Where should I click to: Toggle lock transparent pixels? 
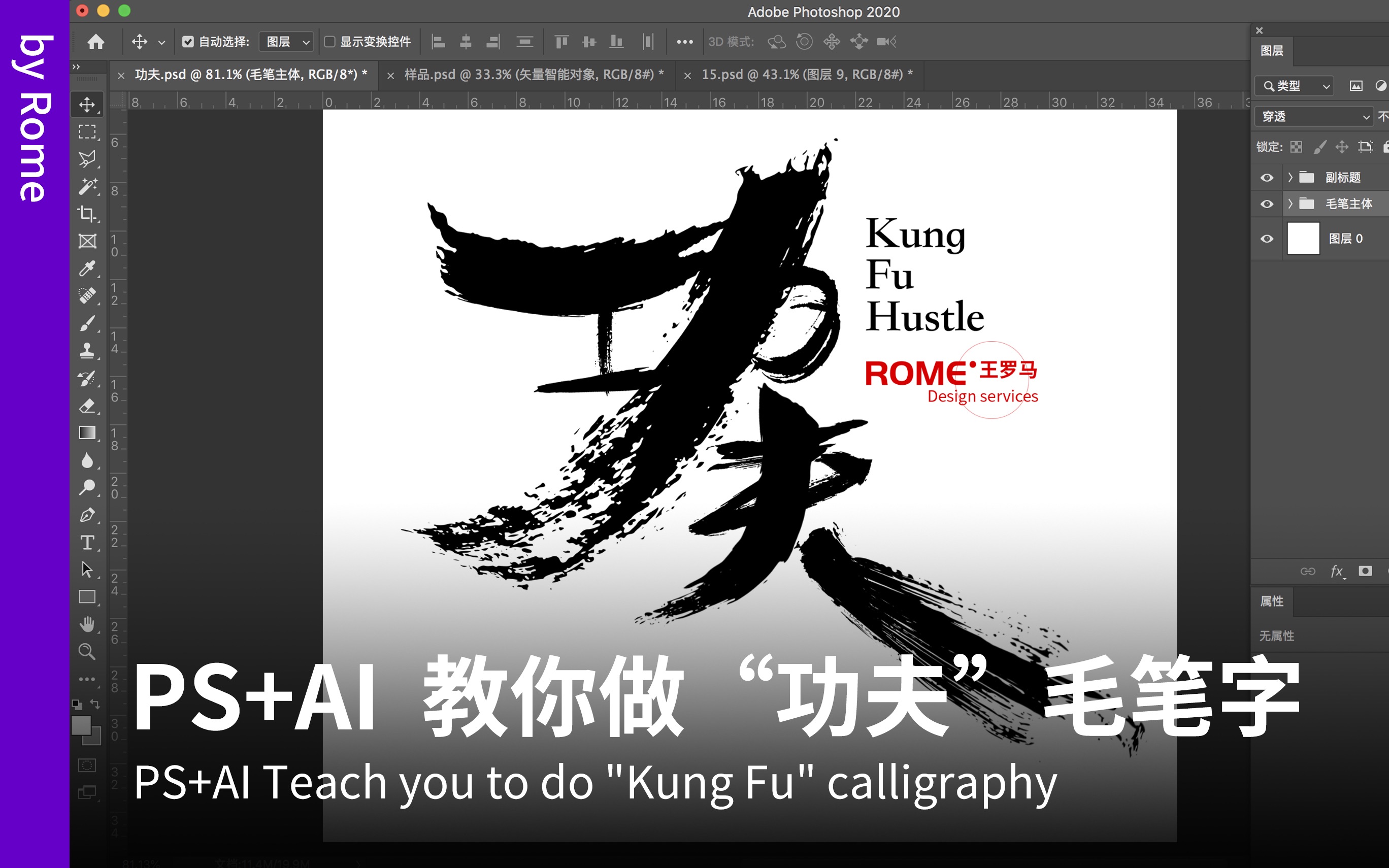[1296, 147]
